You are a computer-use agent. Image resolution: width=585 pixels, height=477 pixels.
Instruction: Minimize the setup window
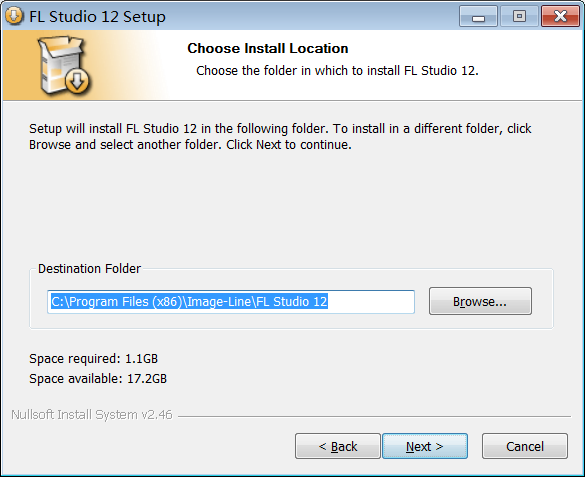(478, 16)
